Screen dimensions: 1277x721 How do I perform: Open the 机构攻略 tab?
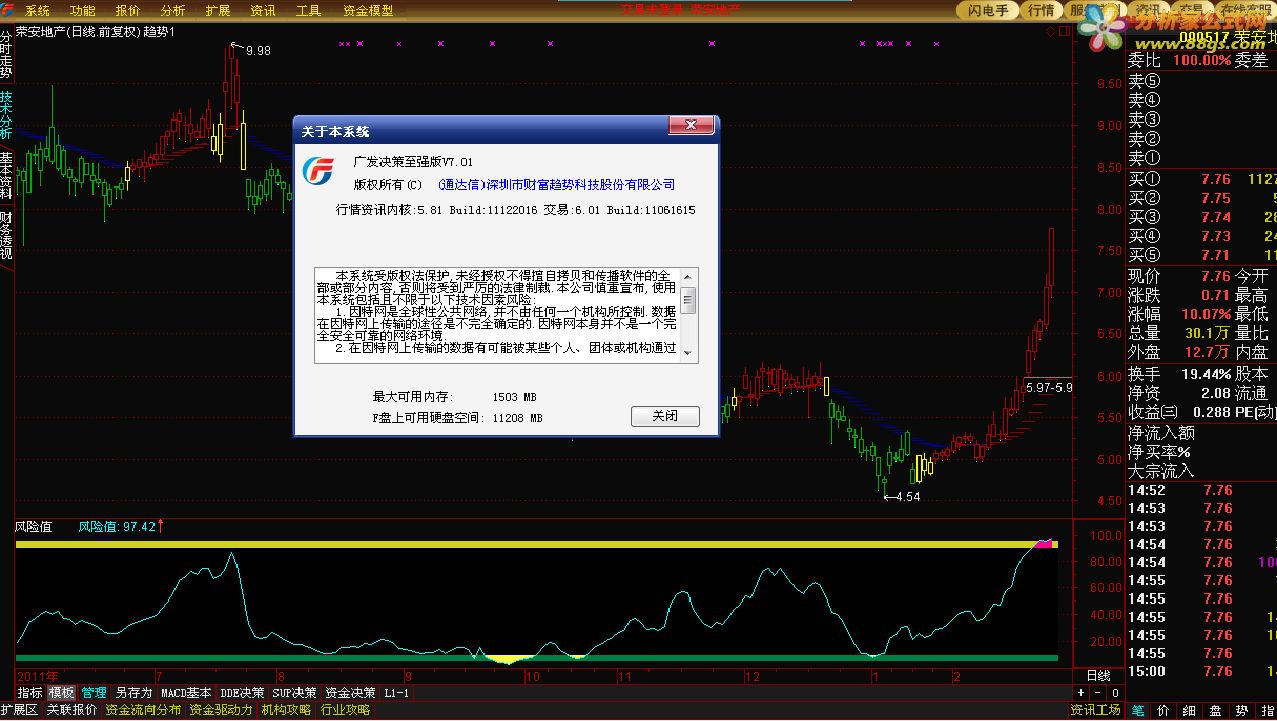click(x=286, y=710)
